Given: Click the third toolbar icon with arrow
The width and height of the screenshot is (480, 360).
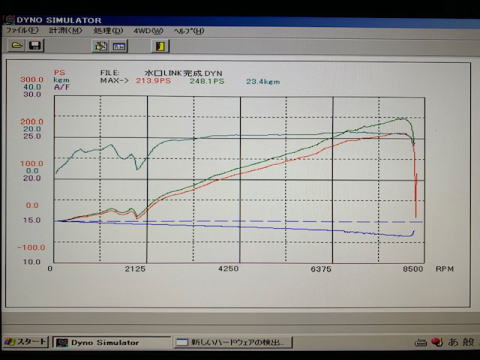Looking at the screenshot, I should coord(100,46).
